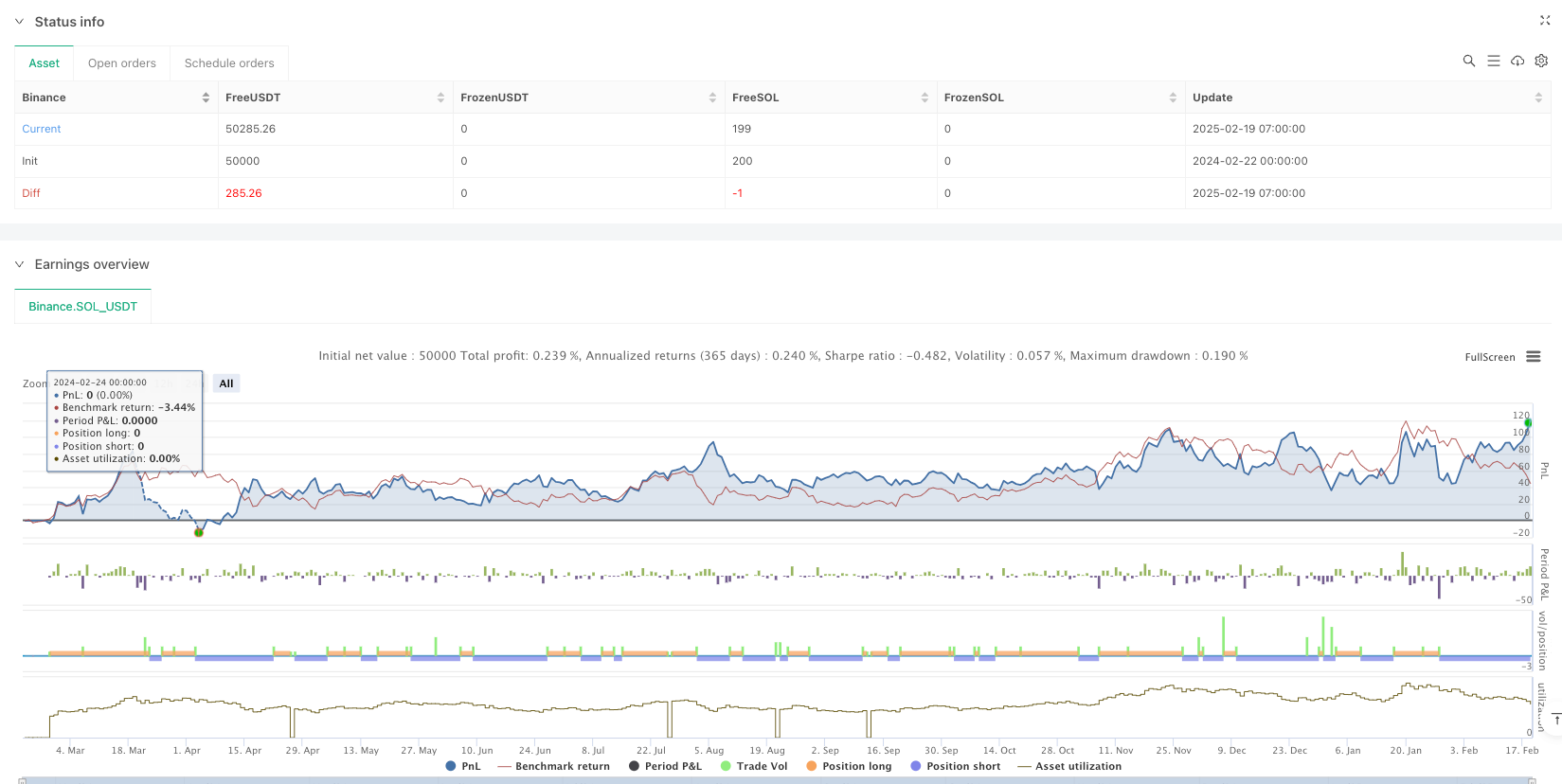Open the table row density menu icon
Viewport: 1562px width, 784px height.
pos(1493,61)
